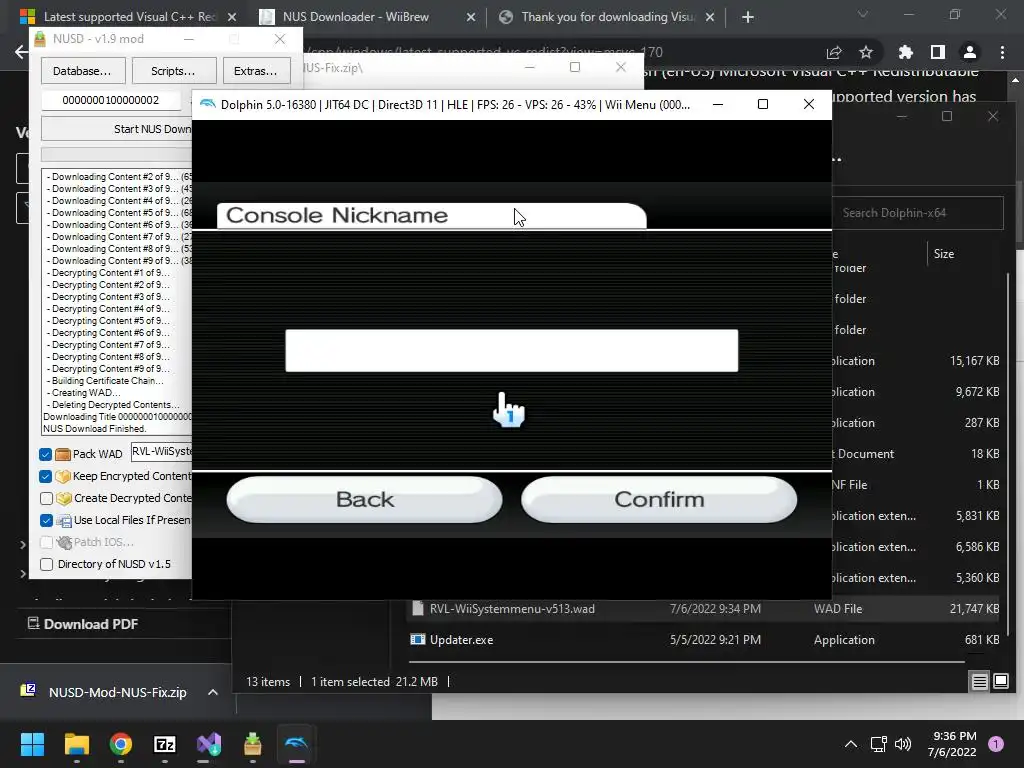Viewport: 1024px width, 768px height.
Task: Open network status tray icon
Action: click(x=878, y=744)
